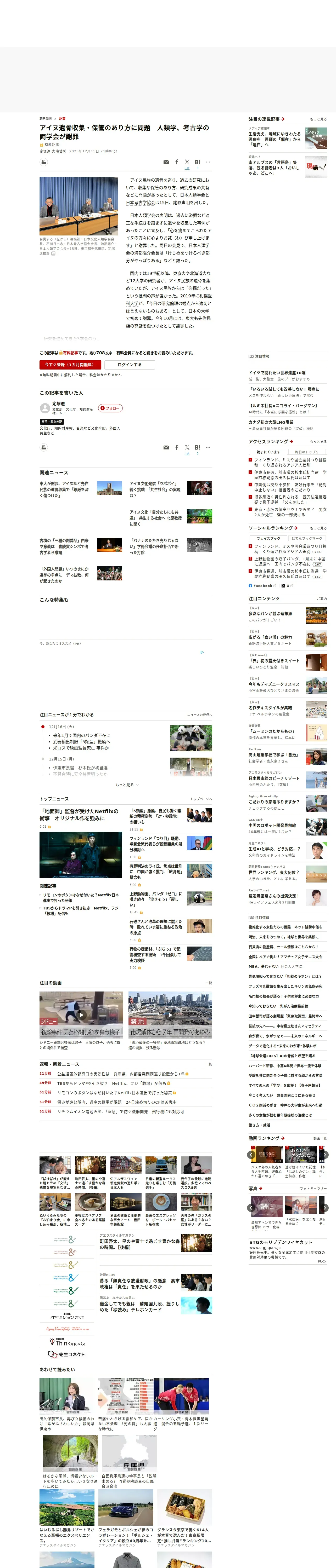Share by mail icon under the article byline
Screen dimensions: 336x1568
[x=166, y=163]
